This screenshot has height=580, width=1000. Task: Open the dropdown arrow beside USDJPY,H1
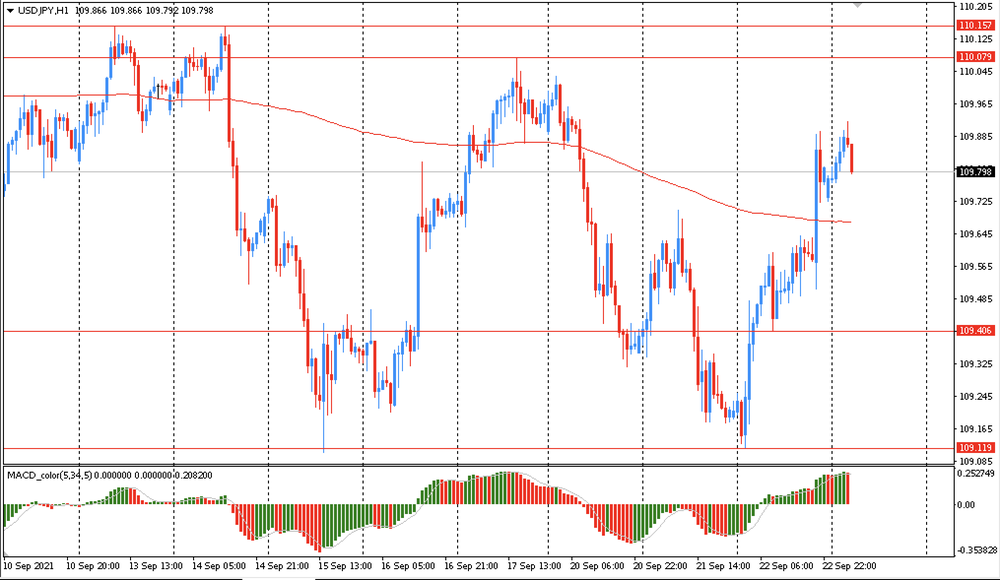pyautogui.click(x=10, y=11)
